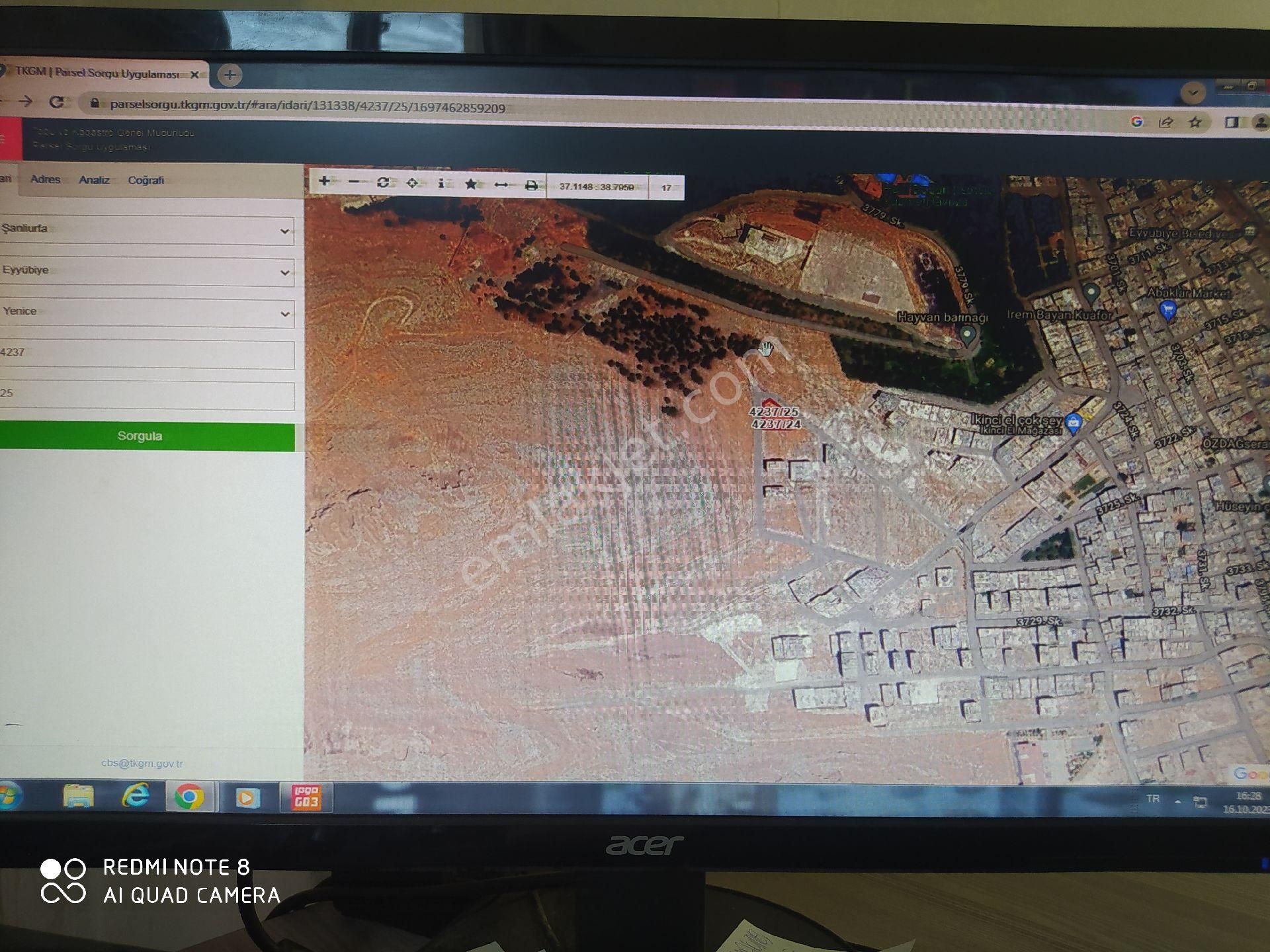Focus the block number field 4237

pos(146,354)
